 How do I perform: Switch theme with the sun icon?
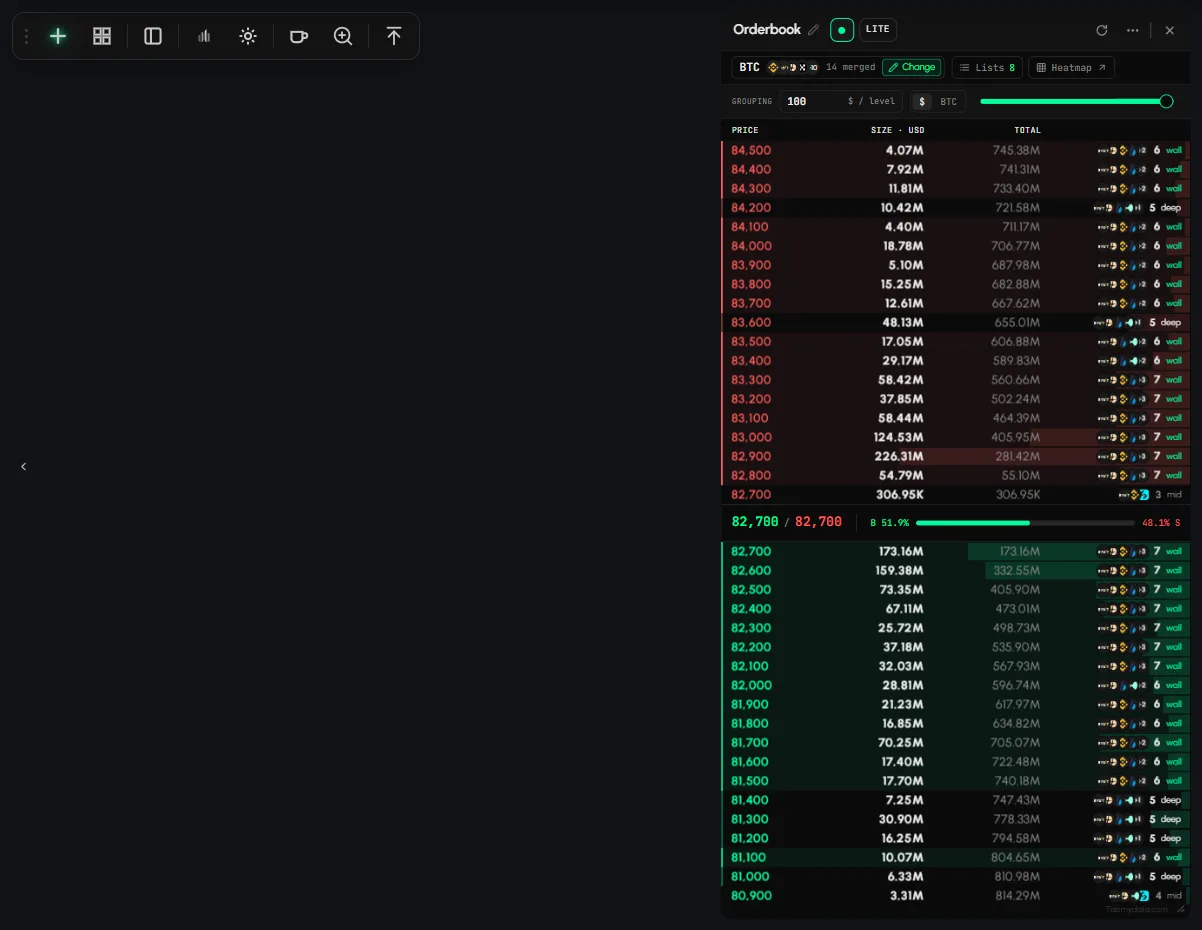click(248, 36)
